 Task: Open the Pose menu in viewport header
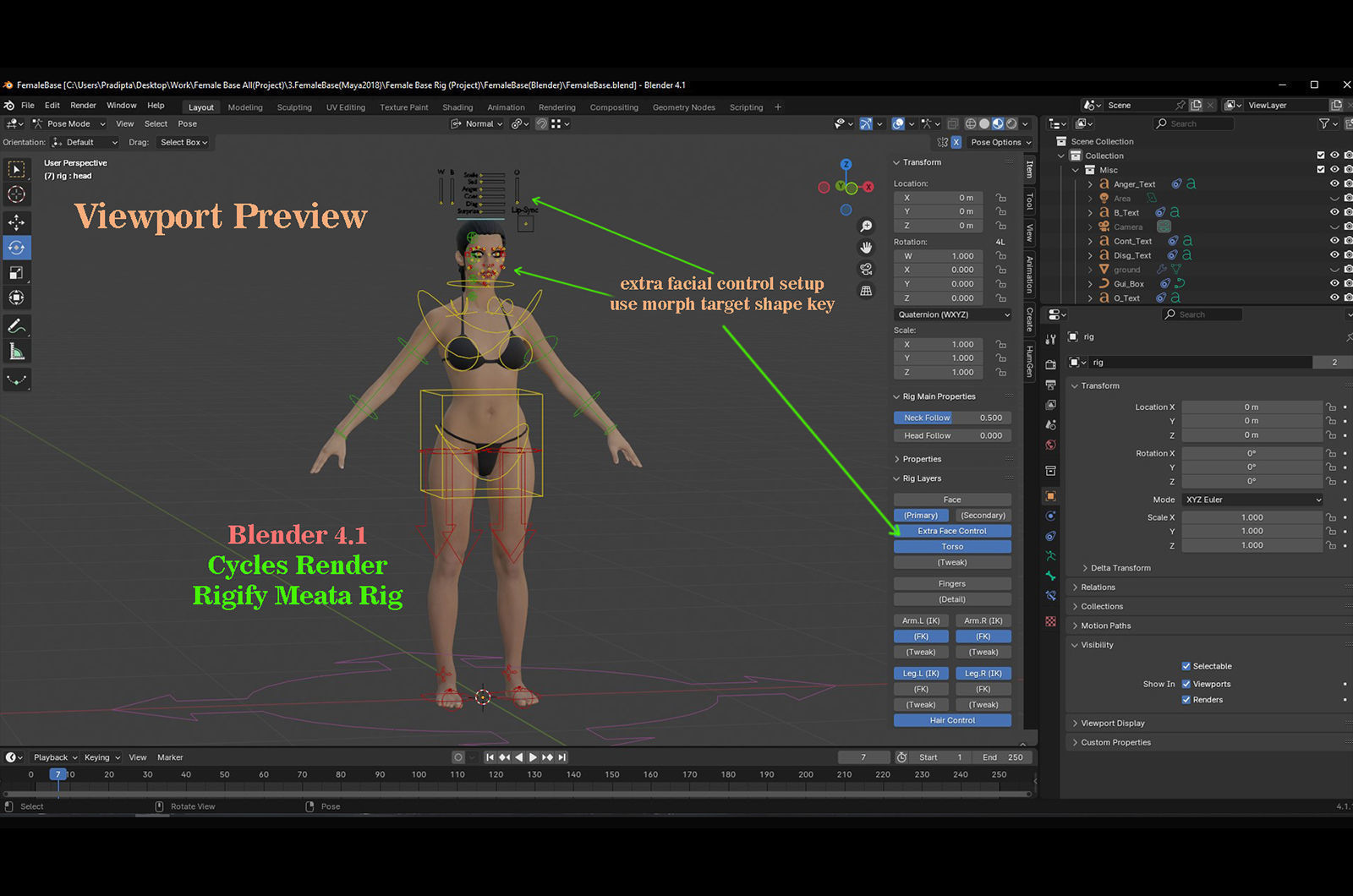187,123
